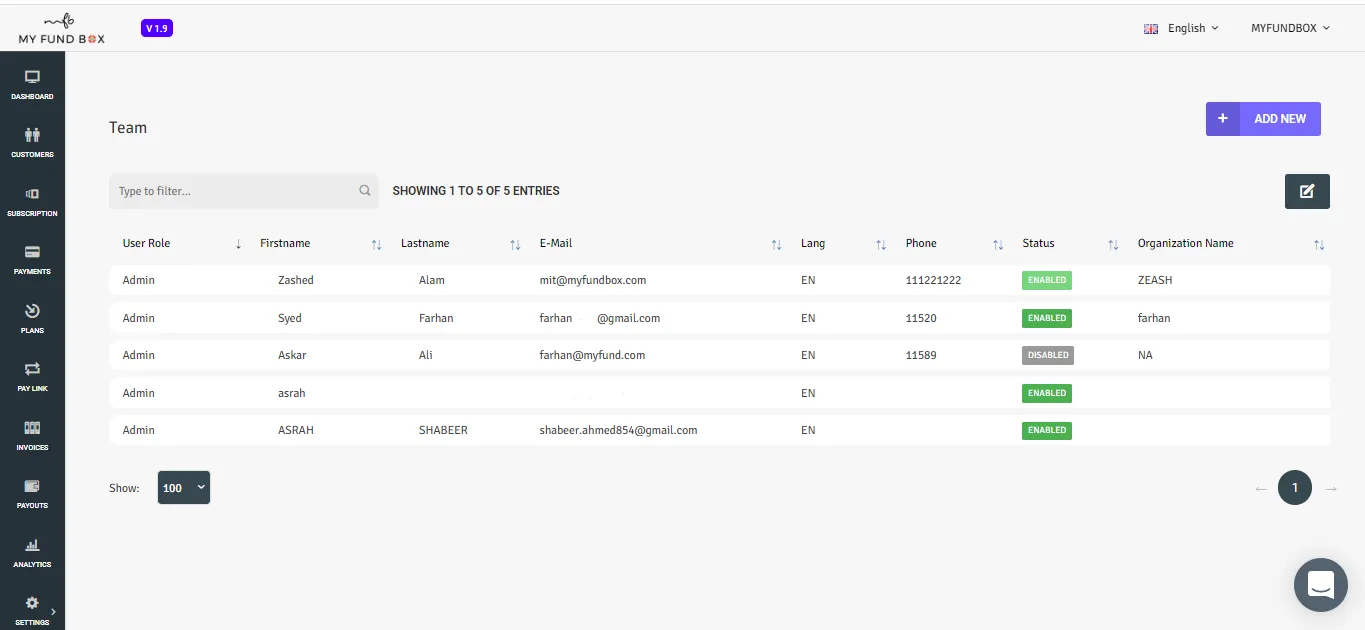
Task: Open the live chat widget
Action: (x=1321, y=585)
